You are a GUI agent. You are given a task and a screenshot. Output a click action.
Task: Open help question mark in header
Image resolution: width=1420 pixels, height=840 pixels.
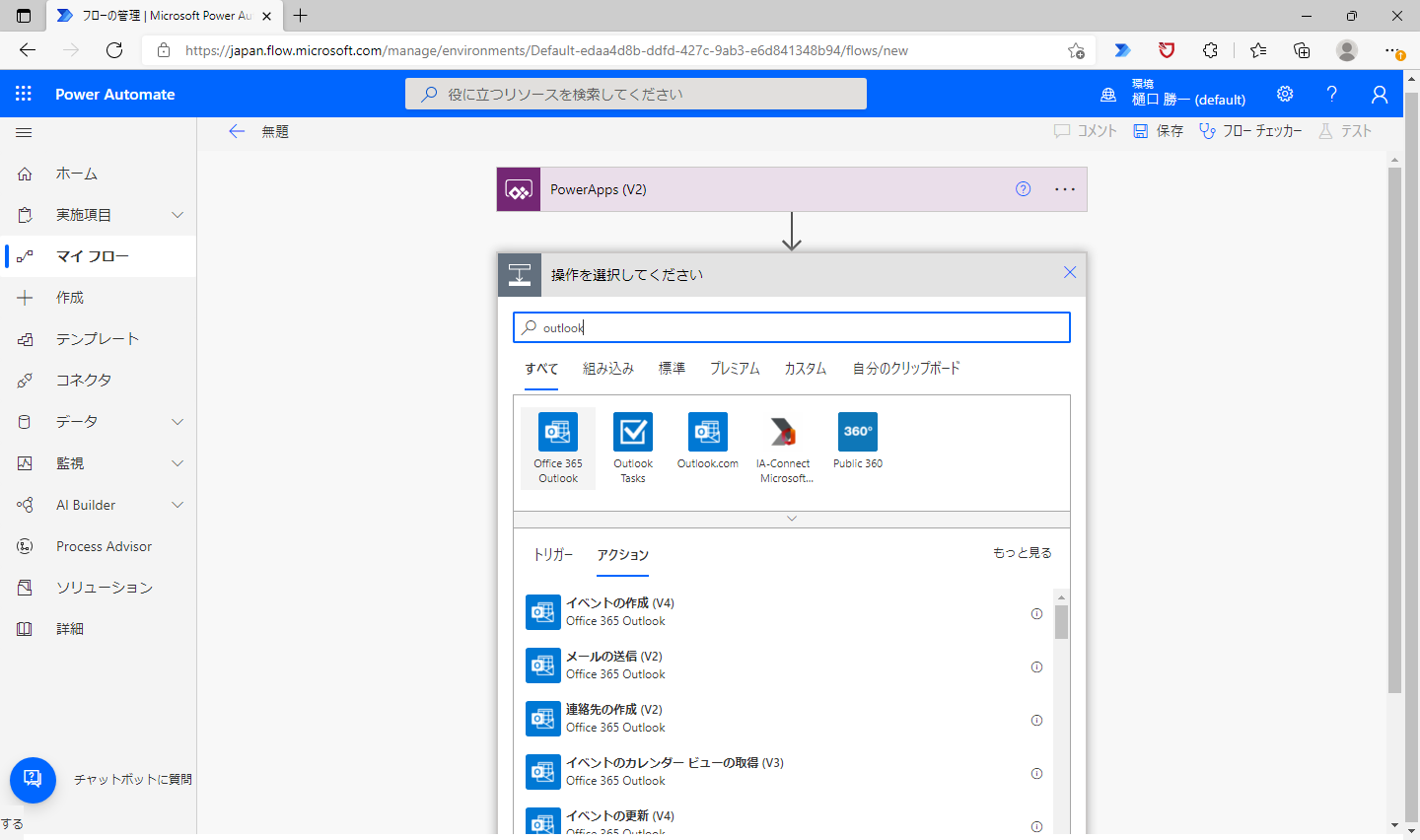point(1332,94)
